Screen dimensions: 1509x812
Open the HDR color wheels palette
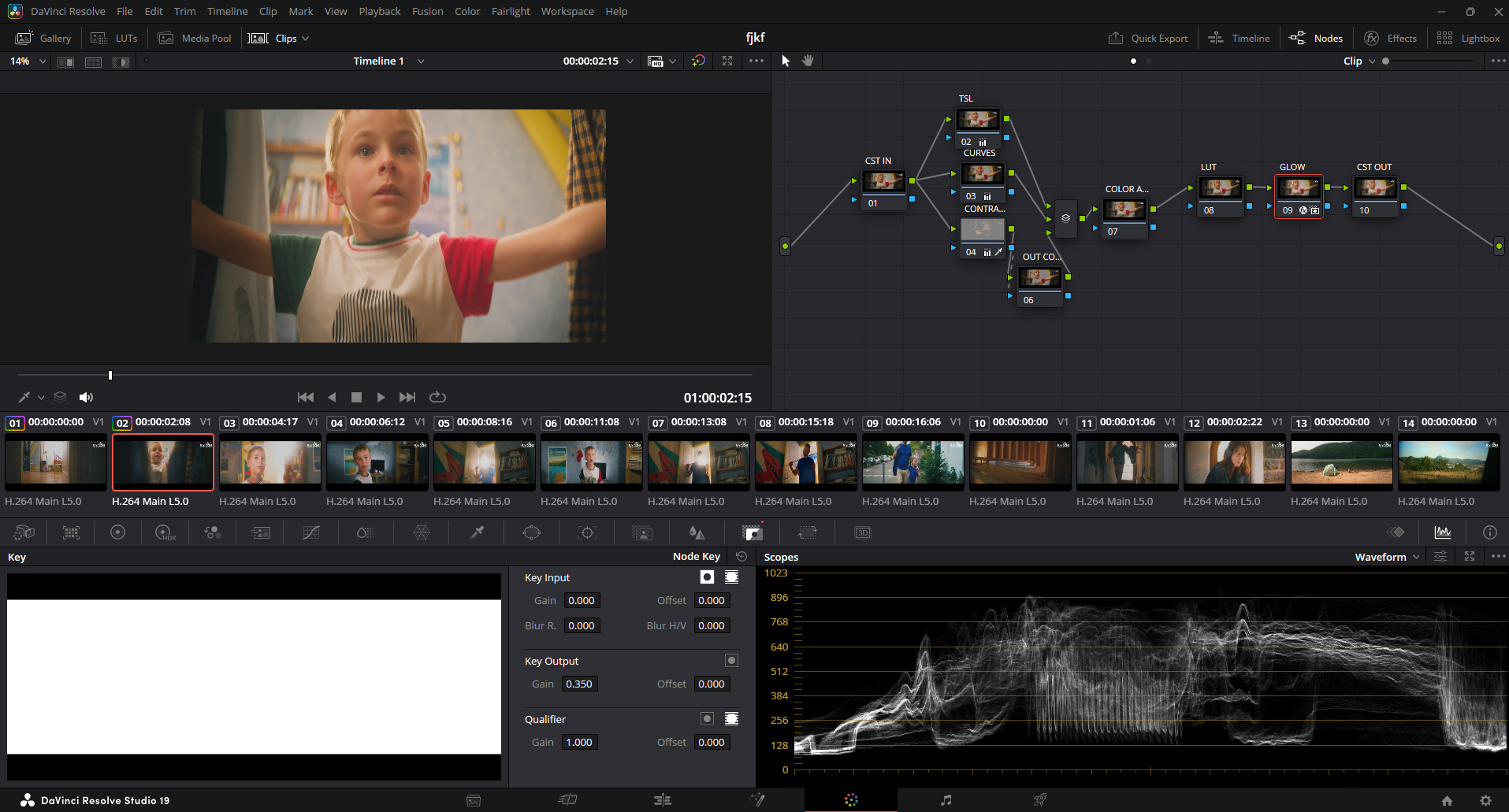coord(165,533)
